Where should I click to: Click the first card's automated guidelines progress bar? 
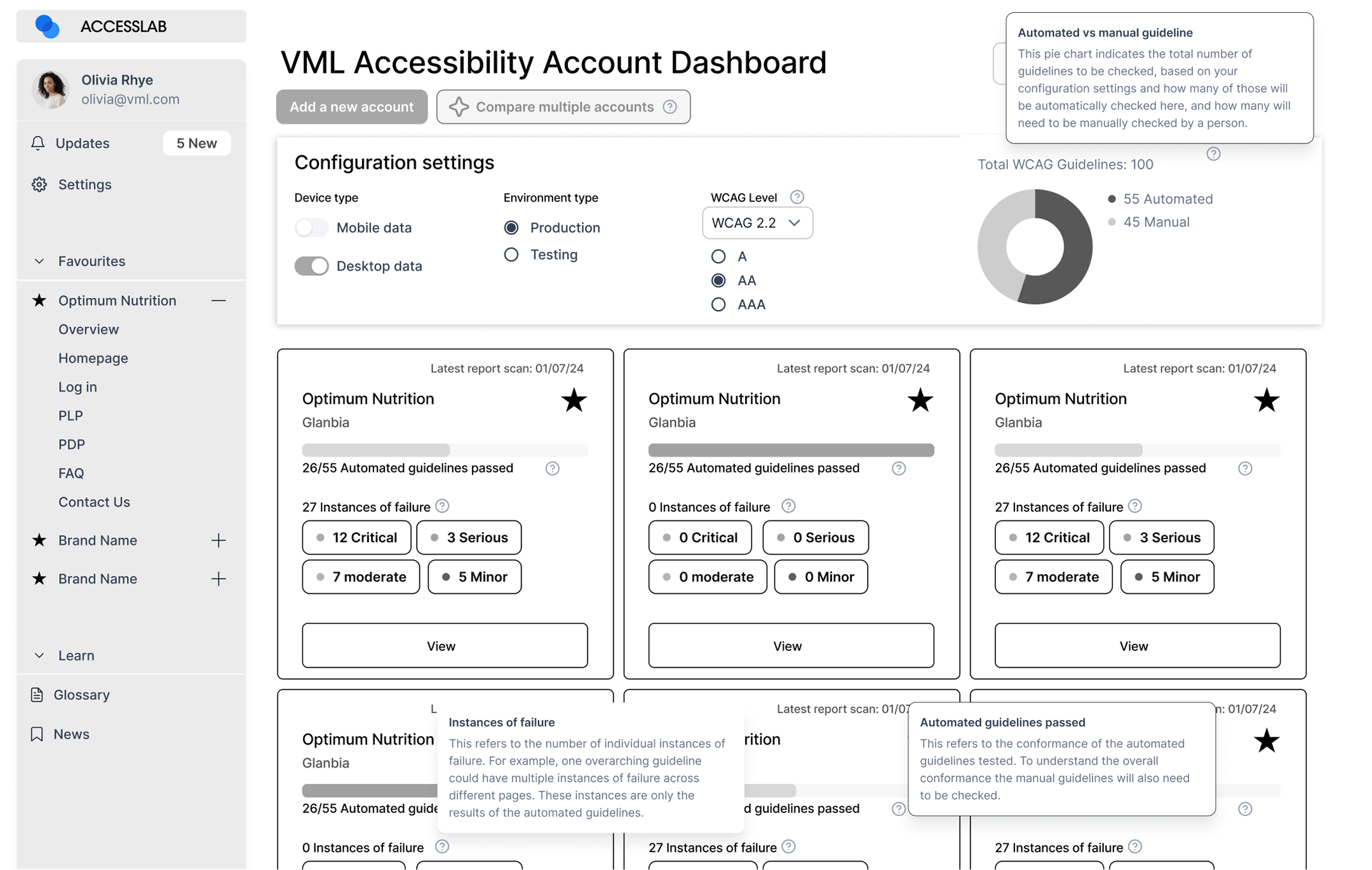(445, 450)
